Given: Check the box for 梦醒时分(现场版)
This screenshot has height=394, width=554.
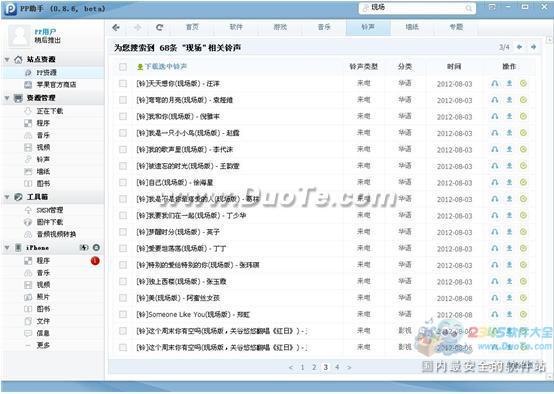Looking at the screenshot, I should 123,232.
